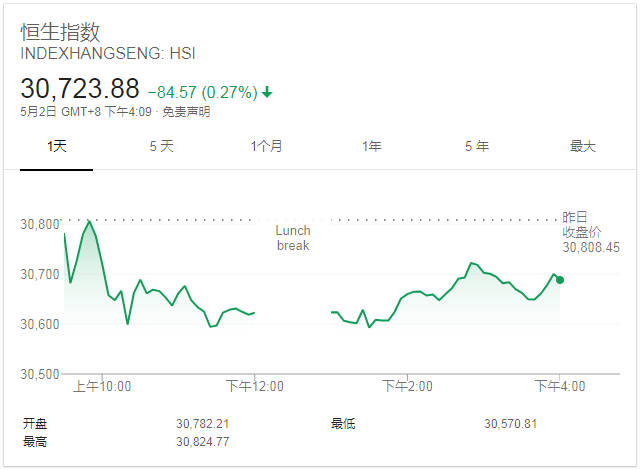The width and height of the screenshot is (640, 470).
Task: Click the 30,723.88 index value
Action: pyautogui.click(x=80, y=88)
